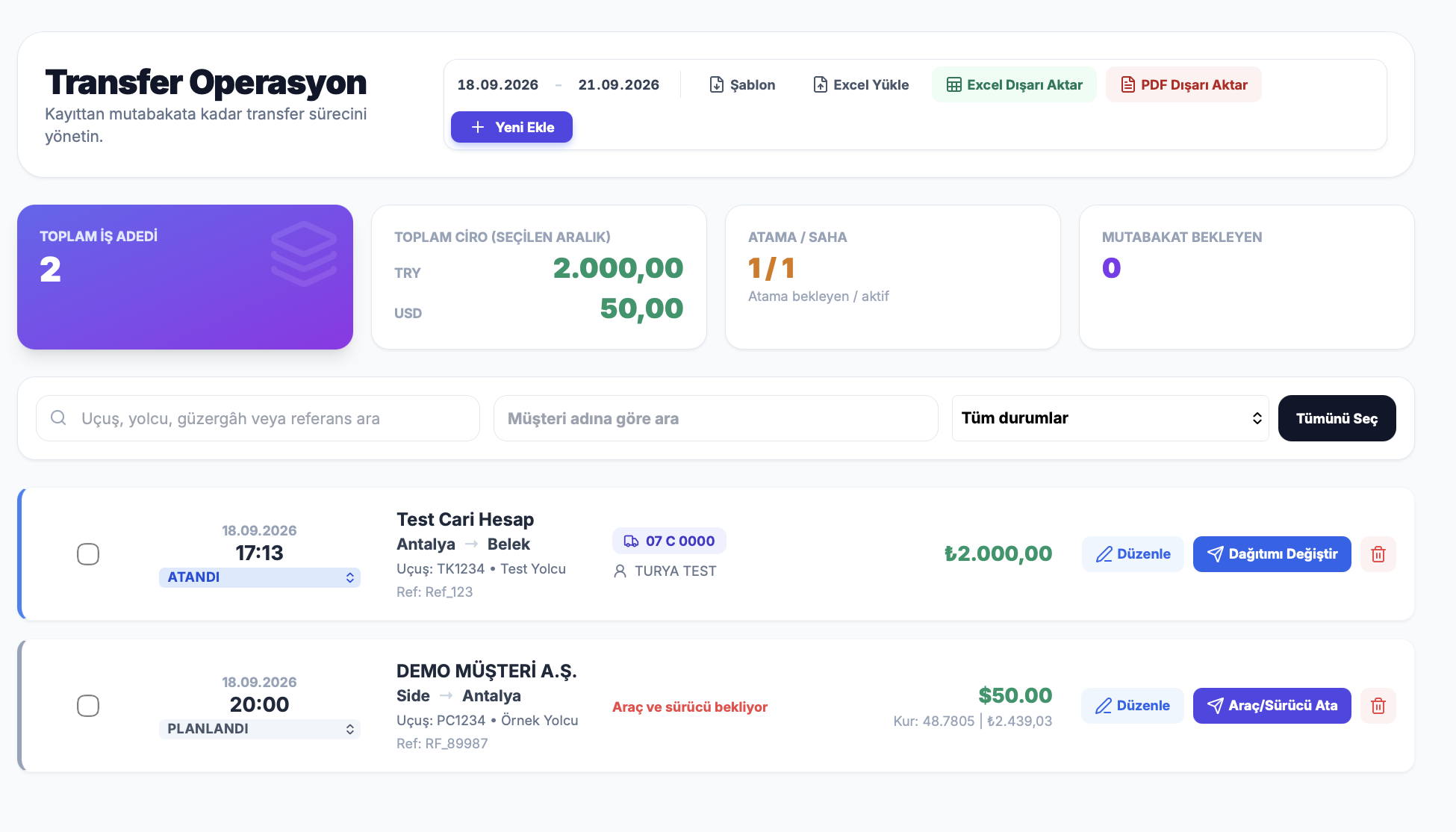Click the start date 18.09.2026 field
Image resolution: width=1456 pixels, height=832 pixels.
498,84
